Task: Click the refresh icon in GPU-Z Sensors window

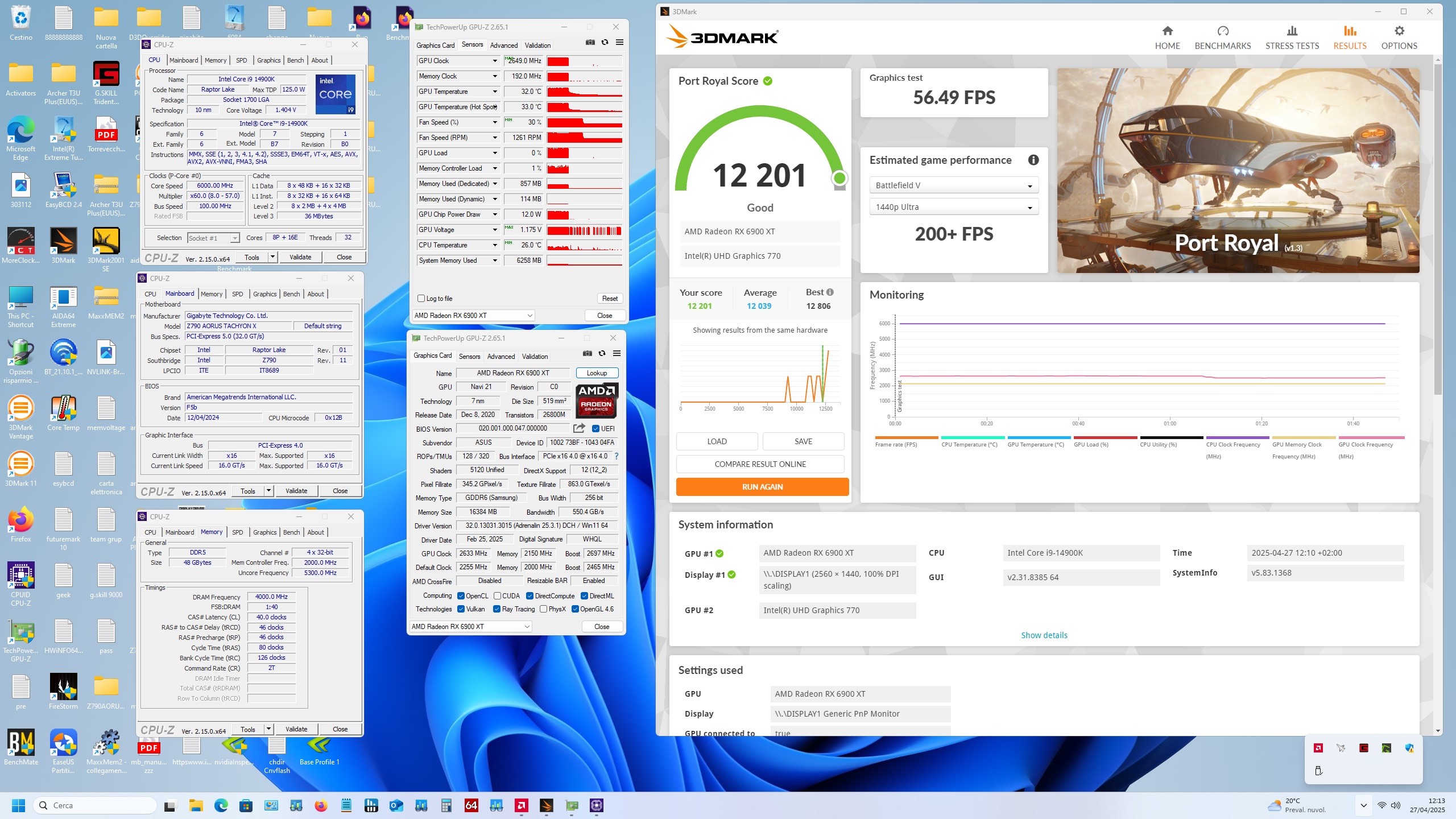Action: [x=605, y=43]
